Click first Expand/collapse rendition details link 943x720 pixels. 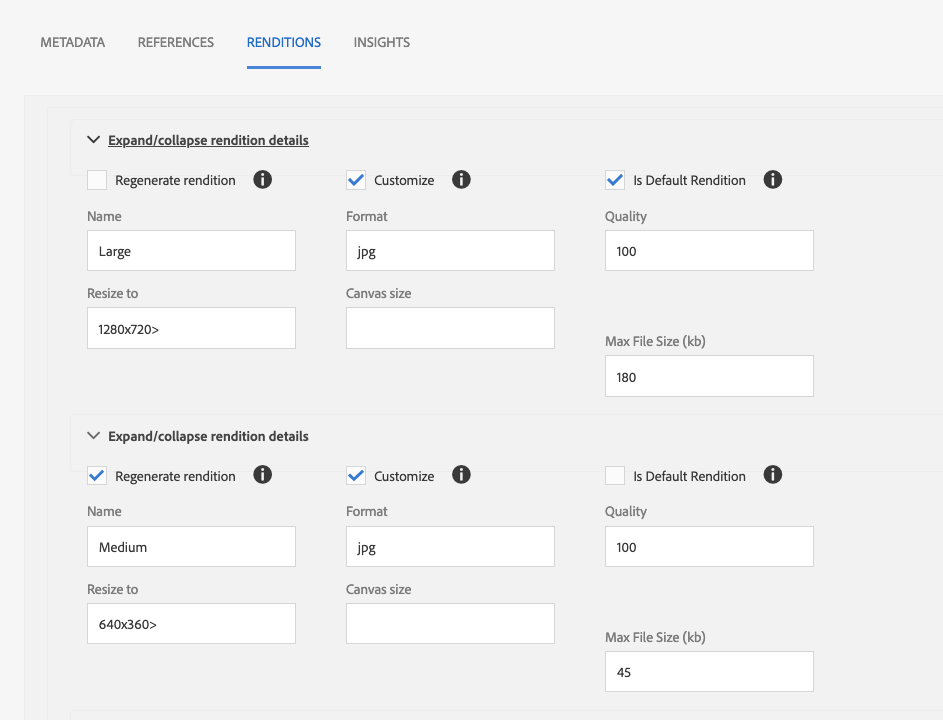208,140
